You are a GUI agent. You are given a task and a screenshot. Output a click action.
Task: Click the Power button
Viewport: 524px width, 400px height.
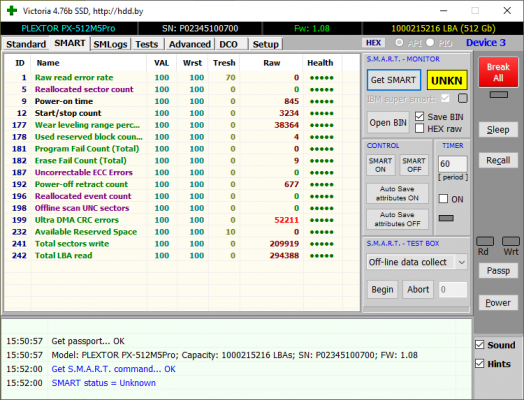click(498, 302)
